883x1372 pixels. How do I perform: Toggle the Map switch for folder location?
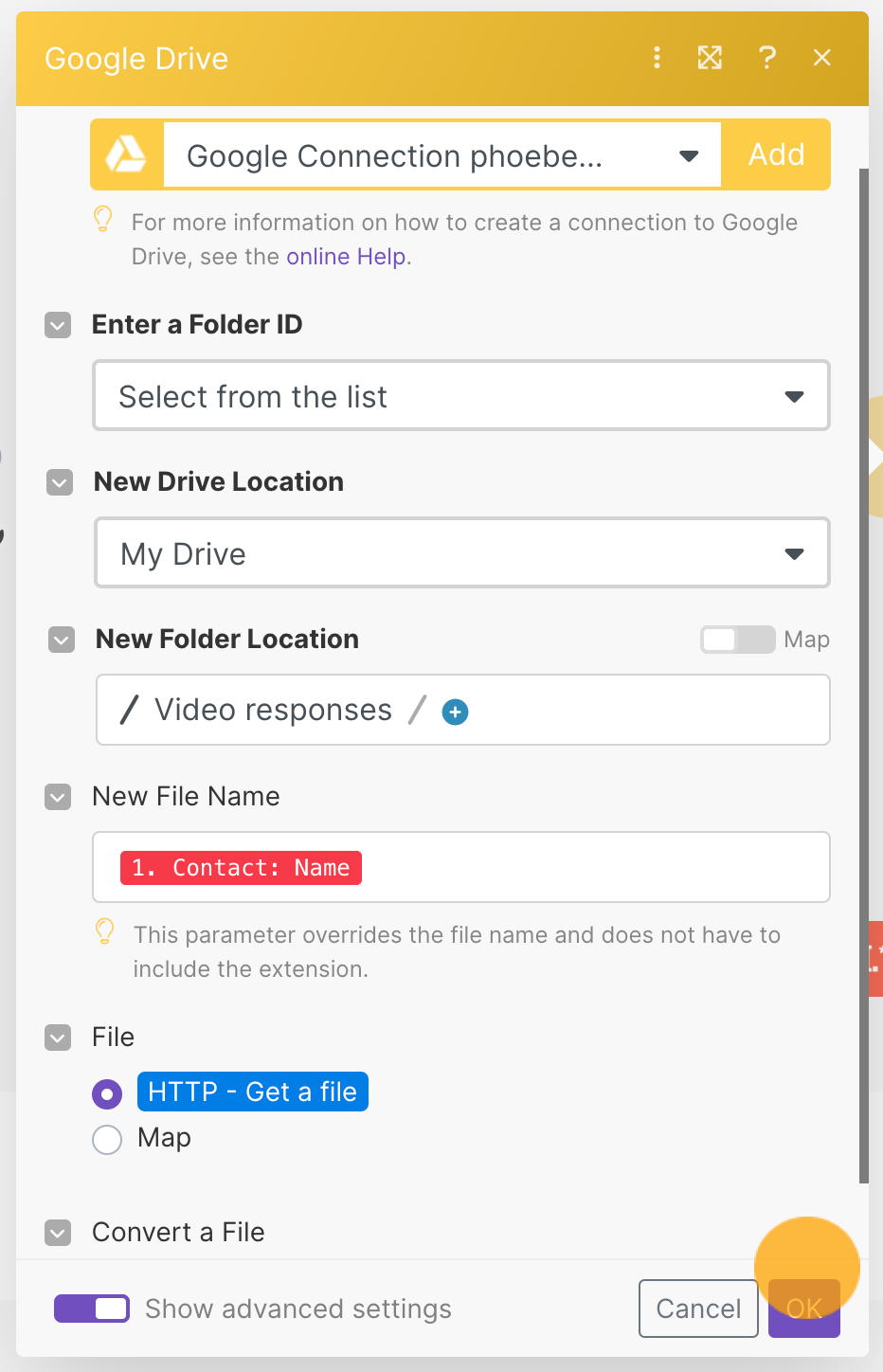(737, 640)
